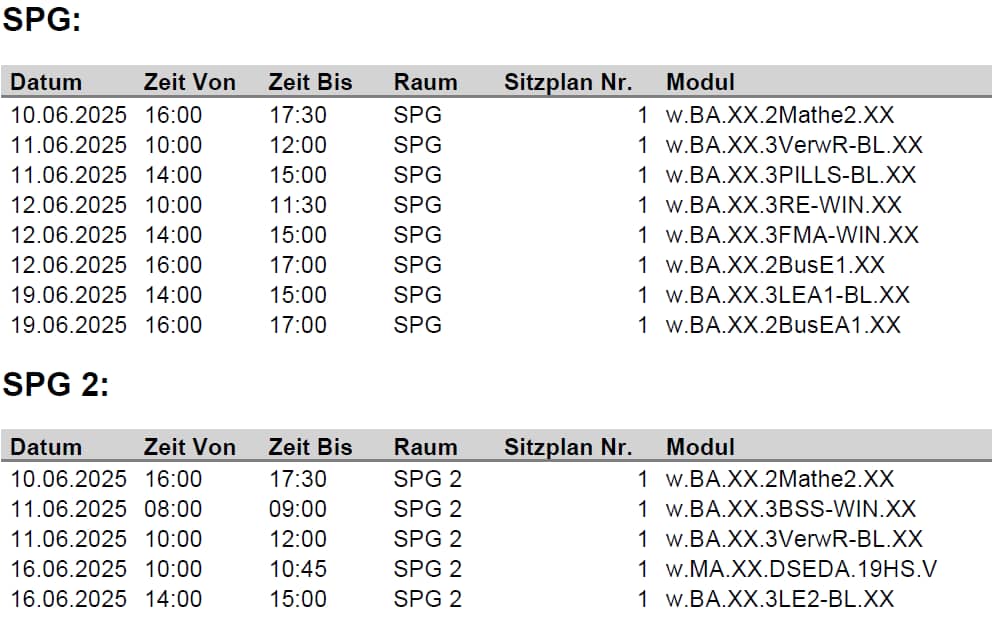This screenshot has height=618, width=993.
Task: Select module w.BA.XX.3PILLS-BL.XX
Action: [x=790, y=175]
